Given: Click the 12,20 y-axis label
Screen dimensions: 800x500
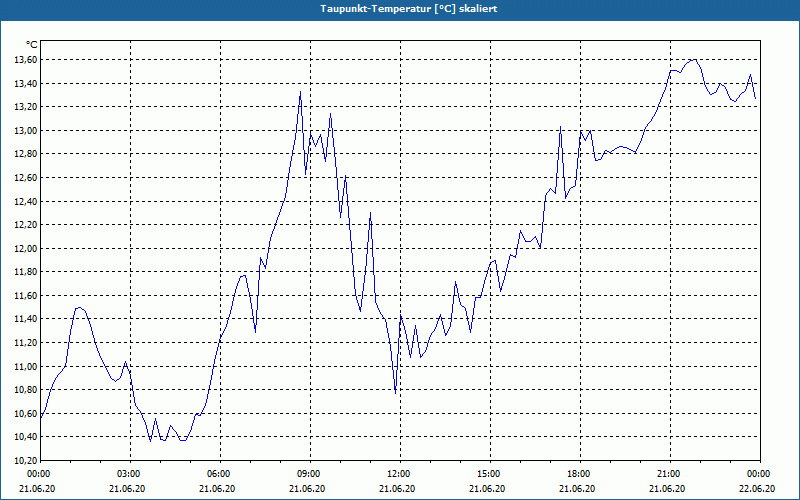Looking at the screenshot, I should [x=26, y=224].
